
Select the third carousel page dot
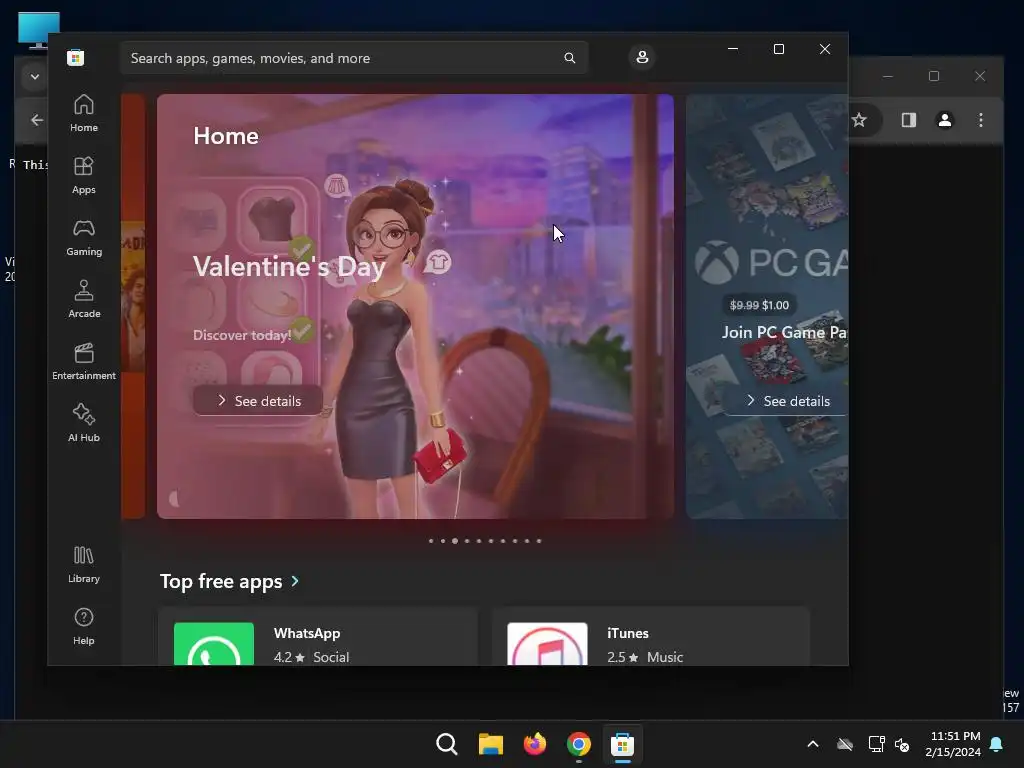coord(455,541)
